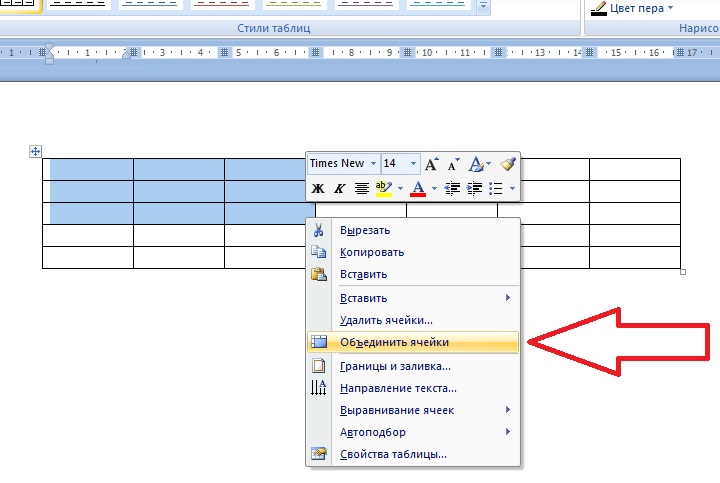The height and width of the screenshot is (483, 720).
Task: Expand the Вставить submenu with arrow
Action: pyautogui.click(x=413, y=298)
